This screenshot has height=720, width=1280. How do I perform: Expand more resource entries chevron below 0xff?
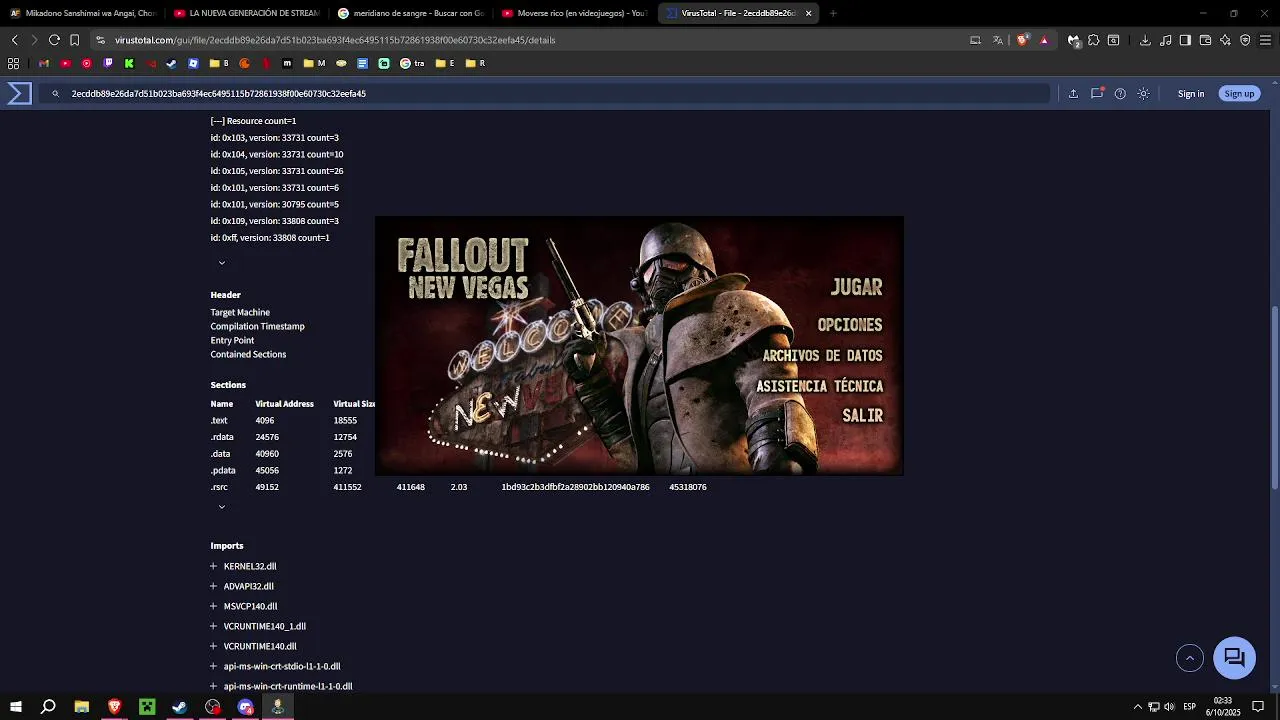(x=222, y=263)
